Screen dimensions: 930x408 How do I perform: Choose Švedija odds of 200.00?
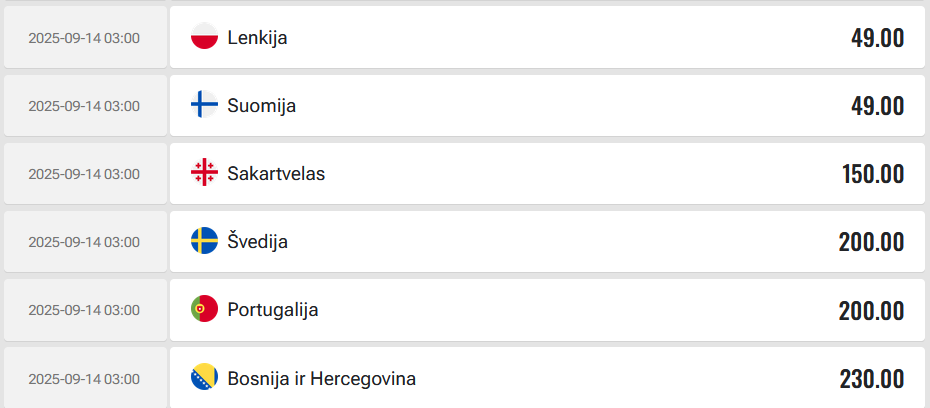(x=871, y=243)
